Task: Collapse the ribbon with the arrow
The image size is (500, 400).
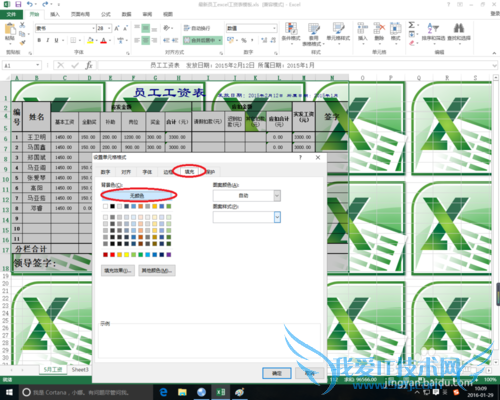Action: (x=494, y=53)
